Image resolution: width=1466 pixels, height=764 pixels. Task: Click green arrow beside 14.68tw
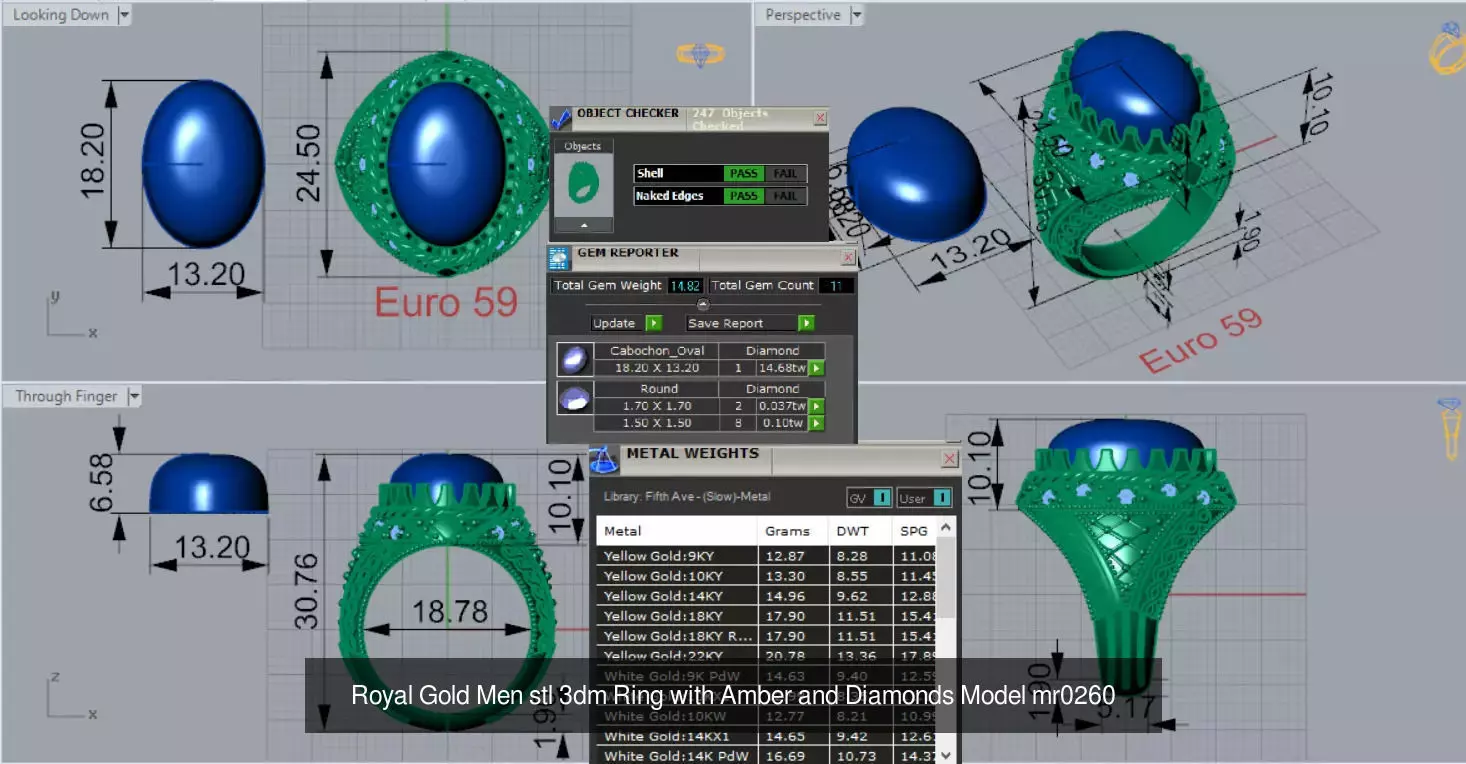(x=817, y=368)
